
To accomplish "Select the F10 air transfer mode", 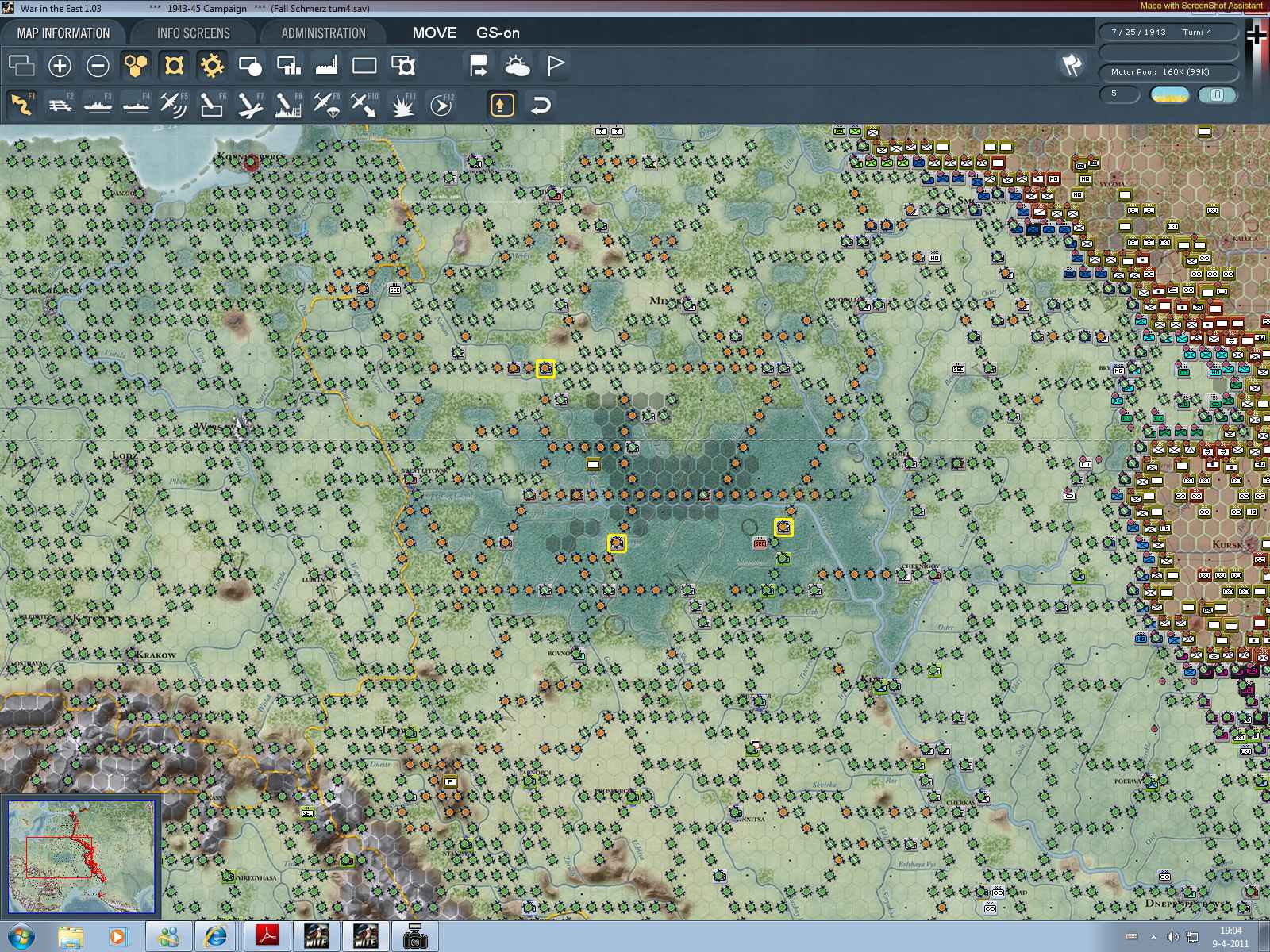I will click(x=364, y=105).
